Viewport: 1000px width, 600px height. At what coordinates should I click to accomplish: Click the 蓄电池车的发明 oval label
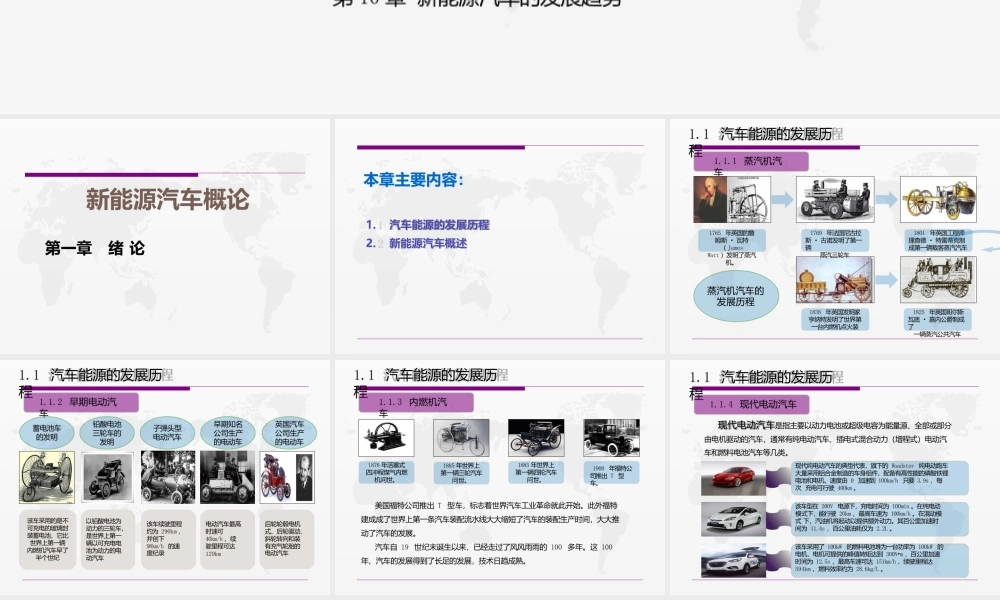pyautogui.click(x=47, y=432)
